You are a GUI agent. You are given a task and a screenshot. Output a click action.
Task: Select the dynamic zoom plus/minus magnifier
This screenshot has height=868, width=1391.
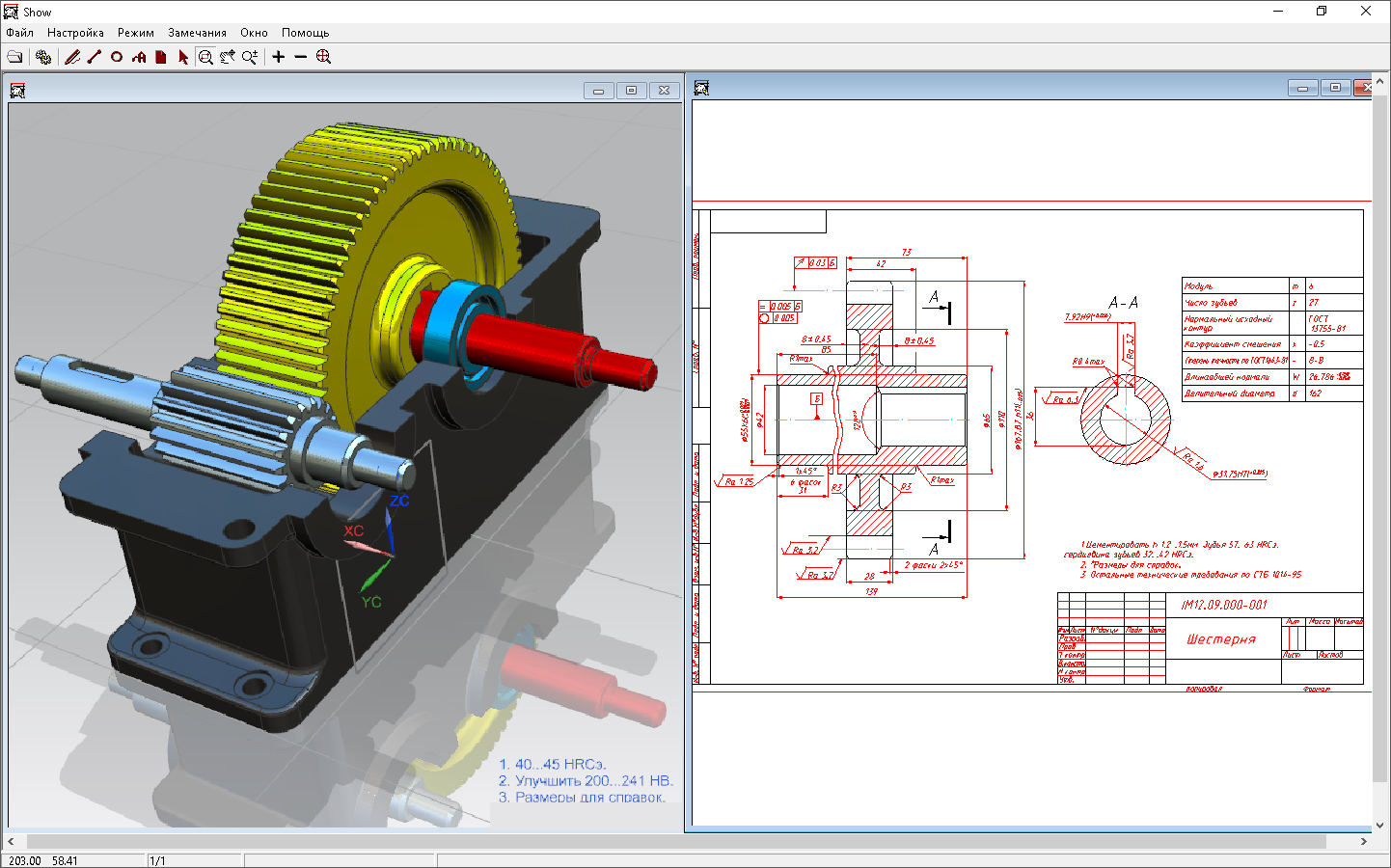(x=250, y=57)
